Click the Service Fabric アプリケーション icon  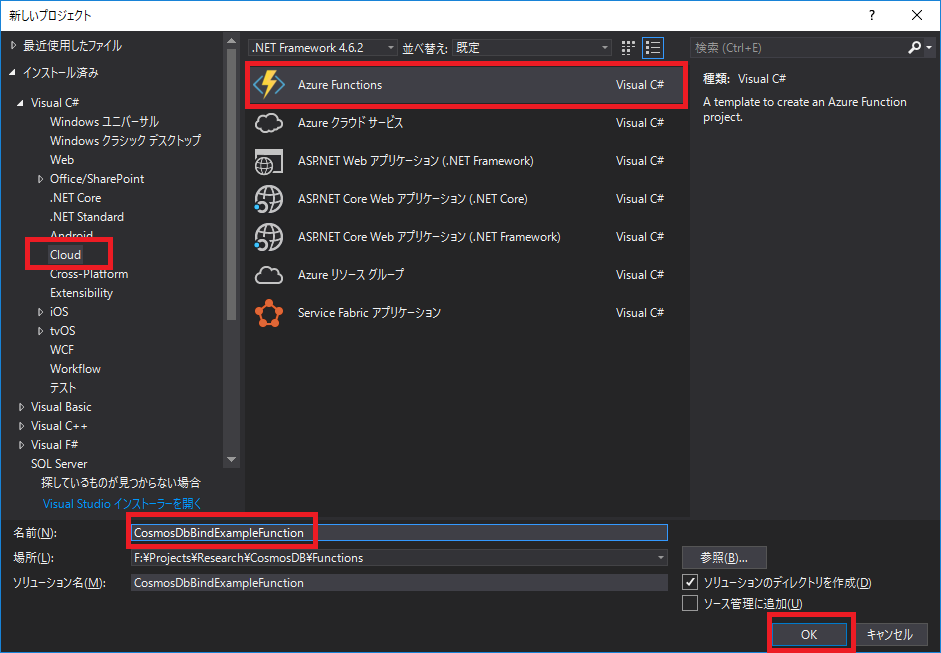tap(268, 313)
